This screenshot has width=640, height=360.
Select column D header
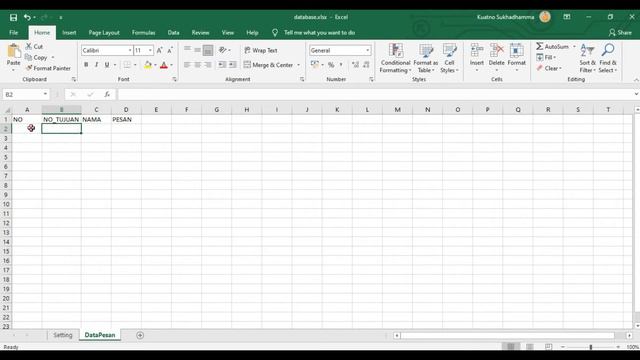(x=126, y=109)
